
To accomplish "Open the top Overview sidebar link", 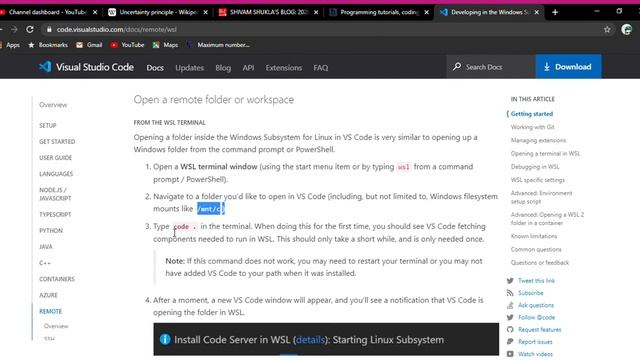I will click(x=53, y=105).
